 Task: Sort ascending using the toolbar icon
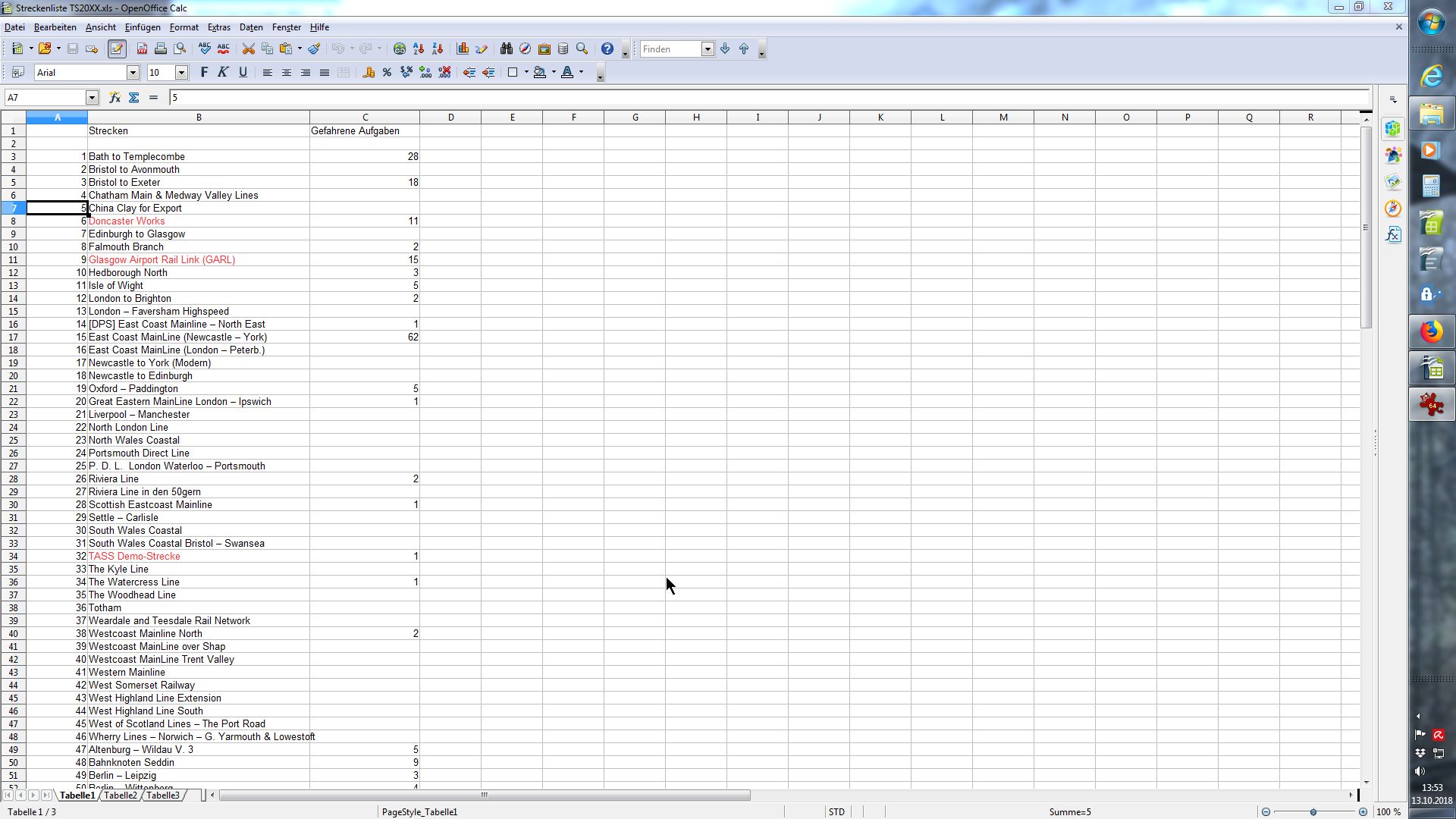click(x=419, y=49)
